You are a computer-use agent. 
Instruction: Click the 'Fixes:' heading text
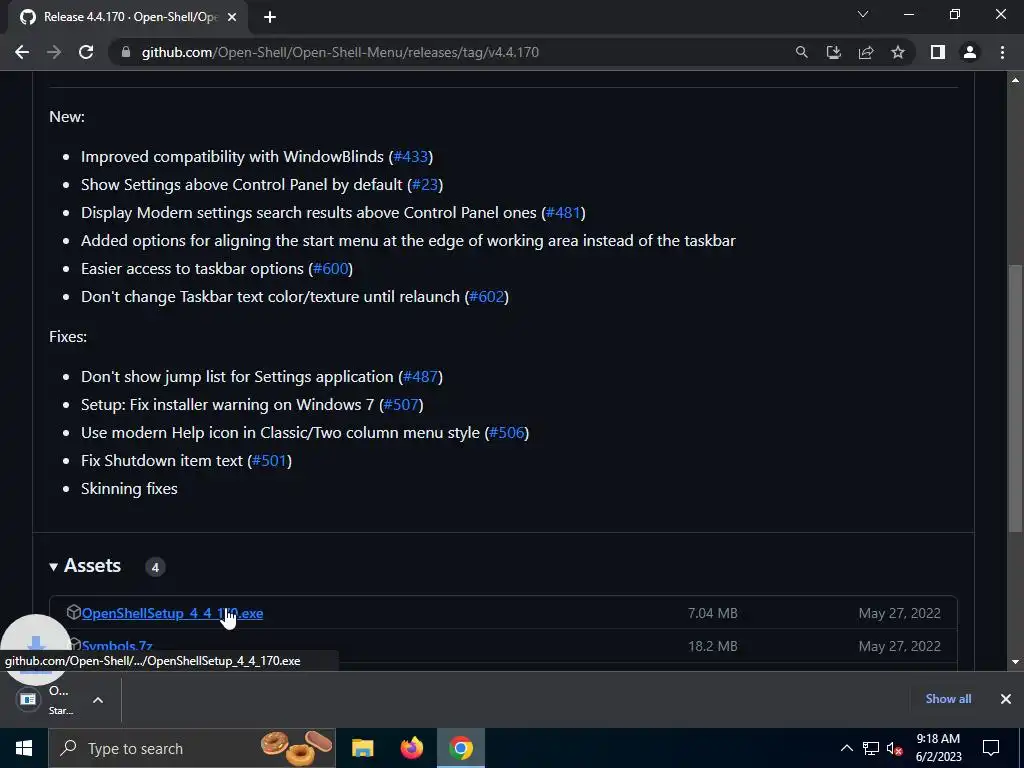tap(68, 337)
